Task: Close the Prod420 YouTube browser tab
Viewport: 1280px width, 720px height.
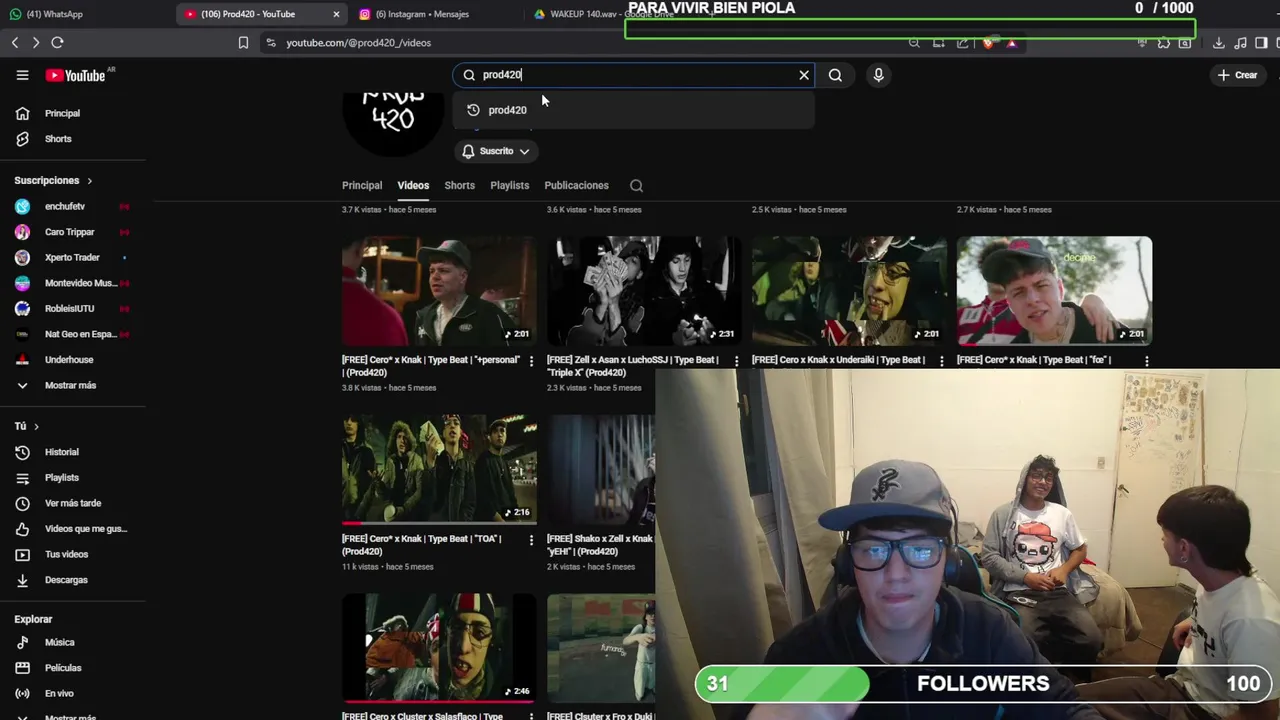Action: pyautogui.click(x=336, y=14)
